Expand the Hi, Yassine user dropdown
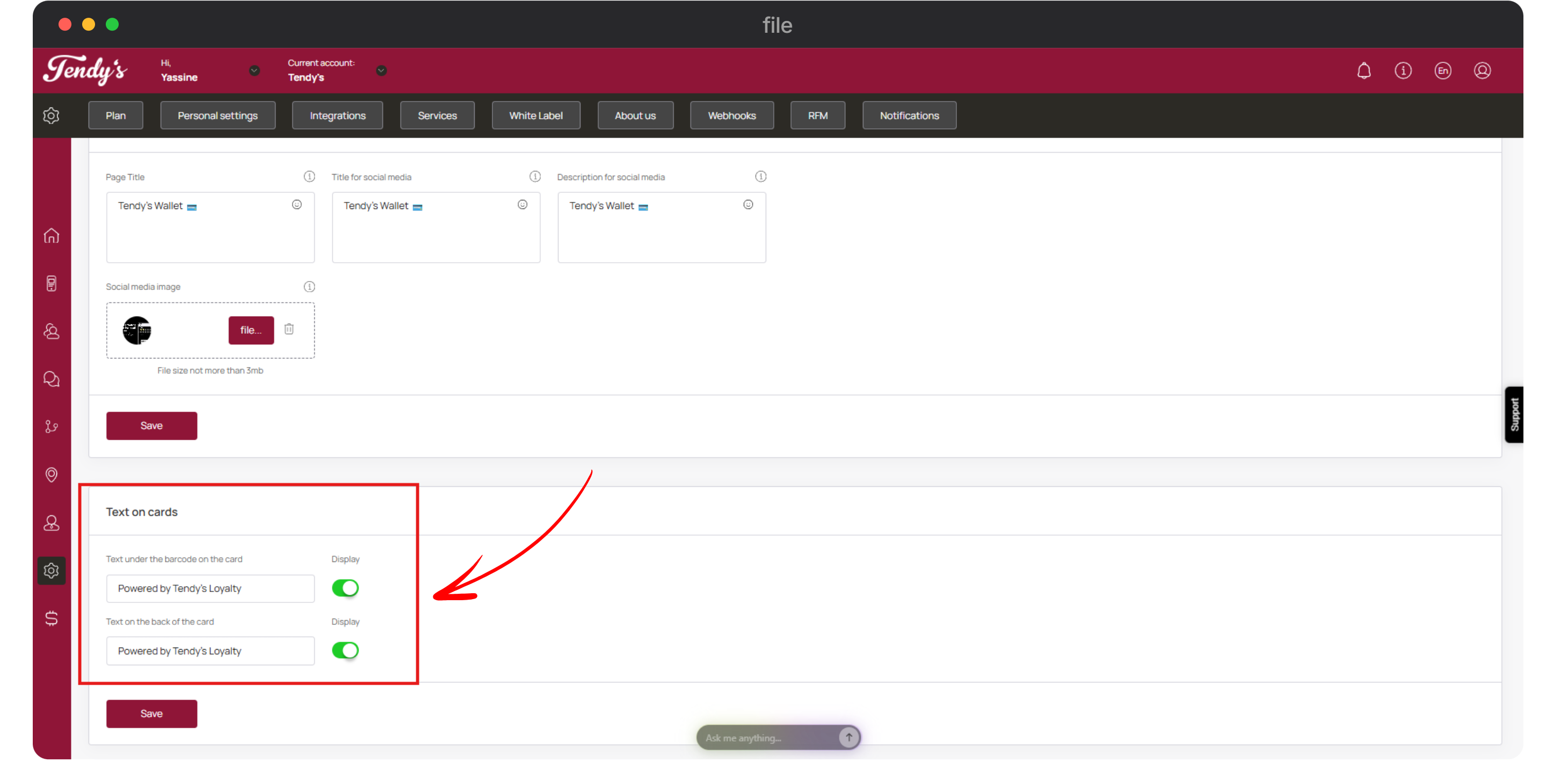The width and height of the screenshot is (1568, 763). pyautogui.click(x=255, y=70)
